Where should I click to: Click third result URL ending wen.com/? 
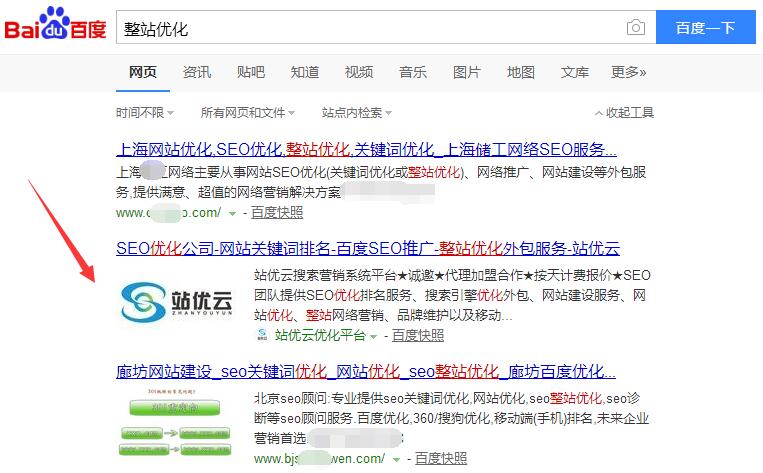[319, 458]
